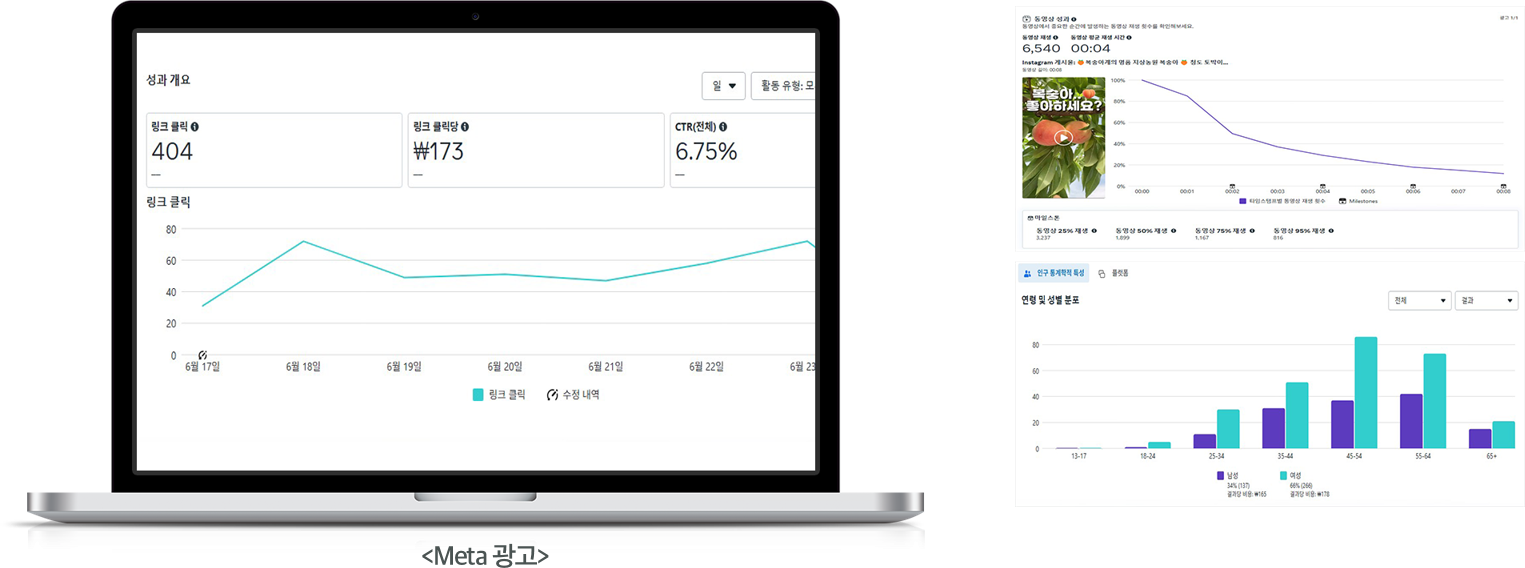Click the 25-34 male bar
Viewport: 1525px width, 568px height.
(x=1205, y=442)
